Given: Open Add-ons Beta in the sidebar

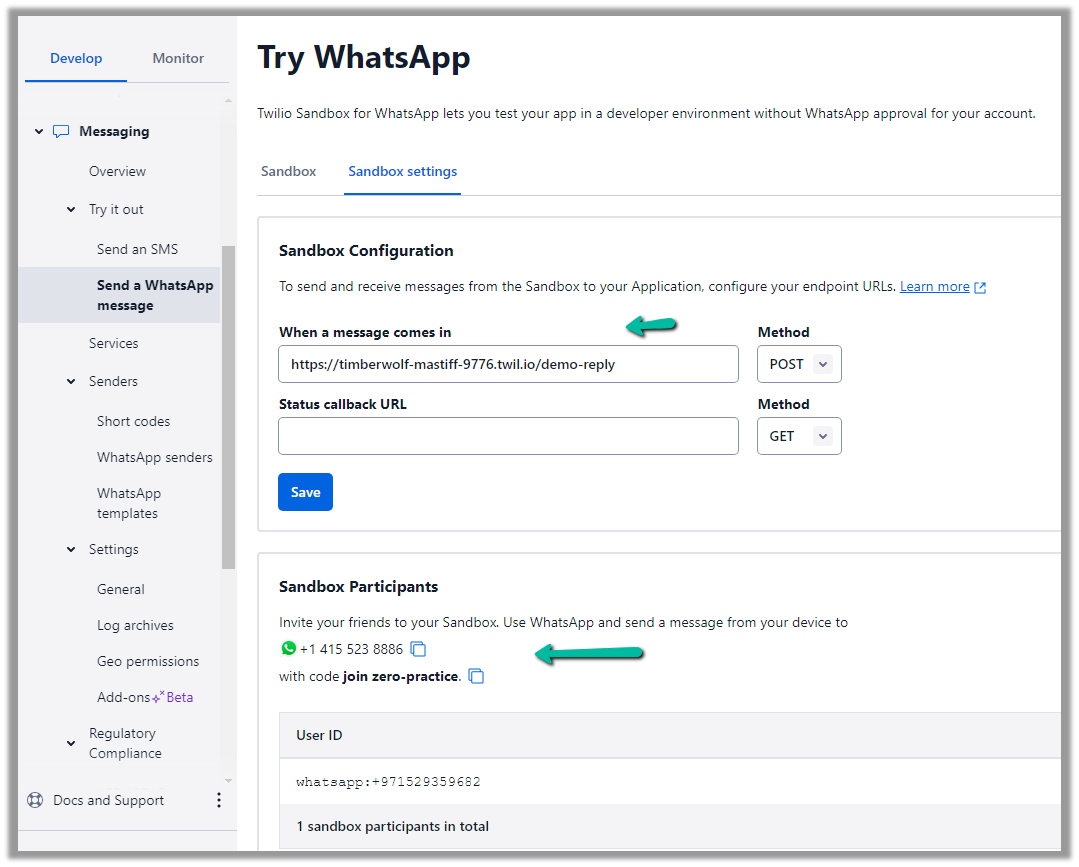Looking at the screenshot, I should point(144,697).
